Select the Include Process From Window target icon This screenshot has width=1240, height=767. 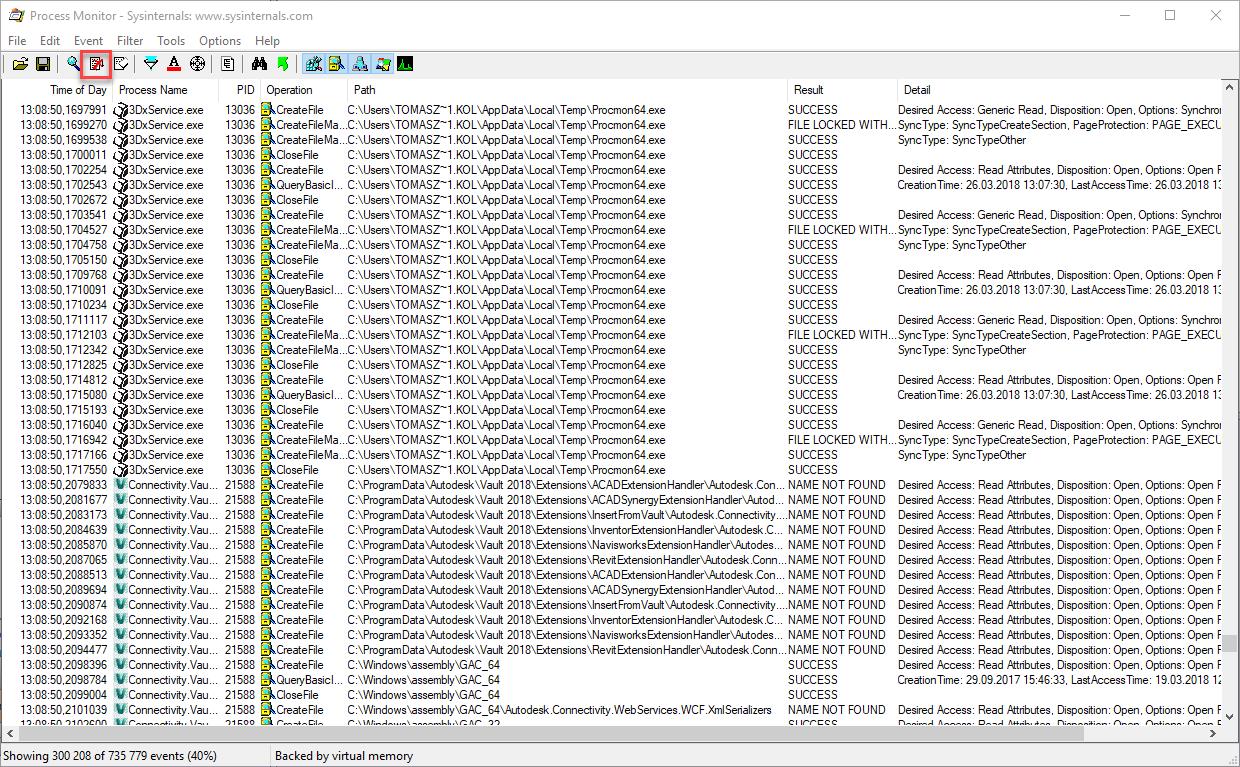[x=197, y=64]
